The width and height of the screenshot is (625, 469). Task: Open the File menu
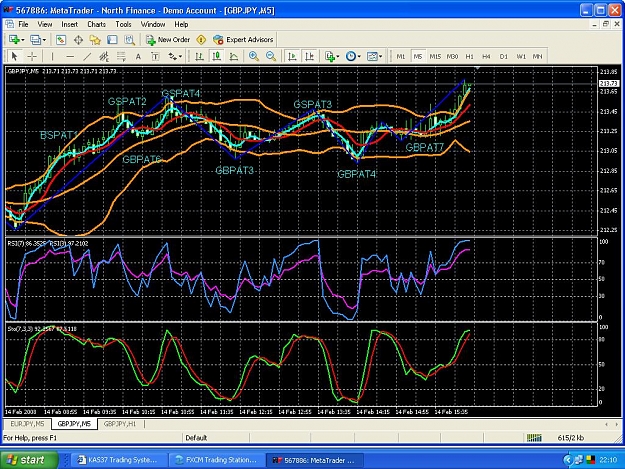click(24, 24)
